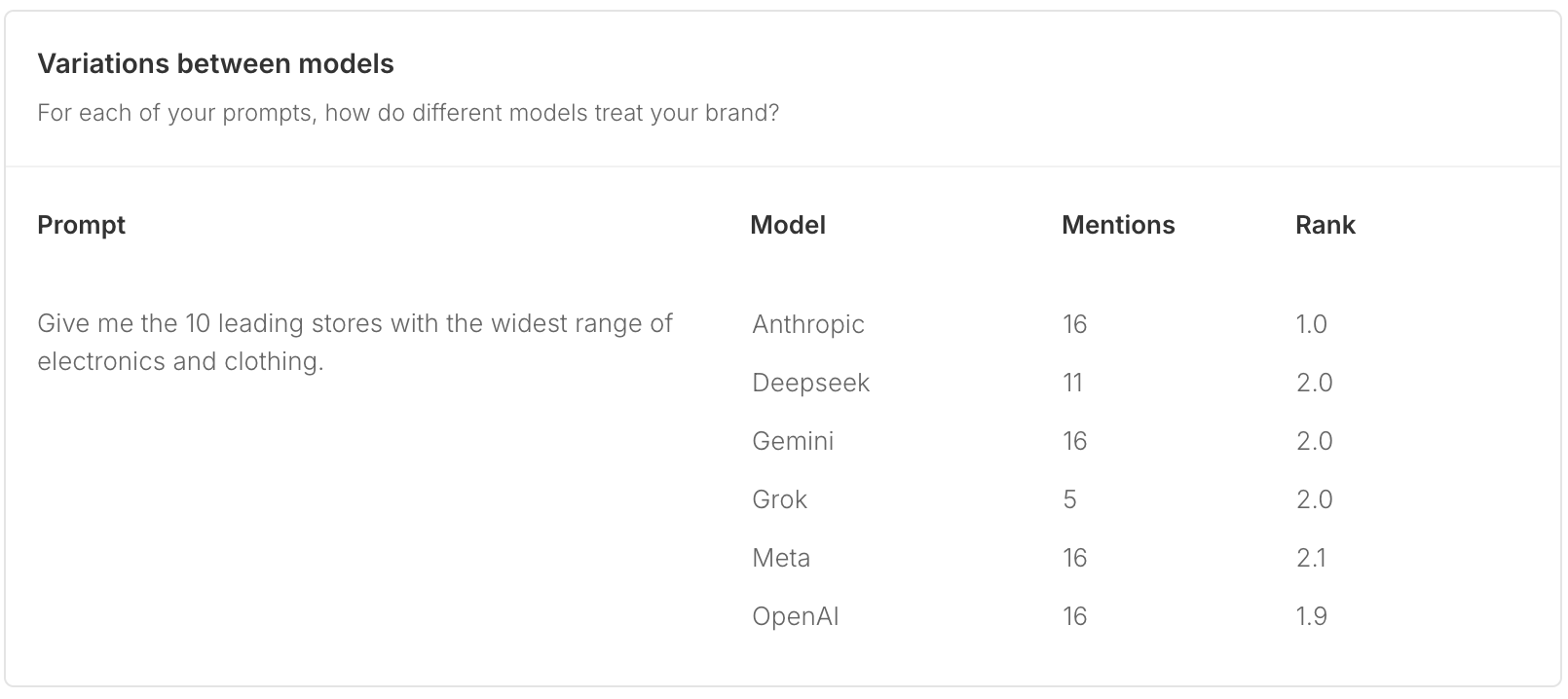Click Gemini's rank value 2.0

1314,441
